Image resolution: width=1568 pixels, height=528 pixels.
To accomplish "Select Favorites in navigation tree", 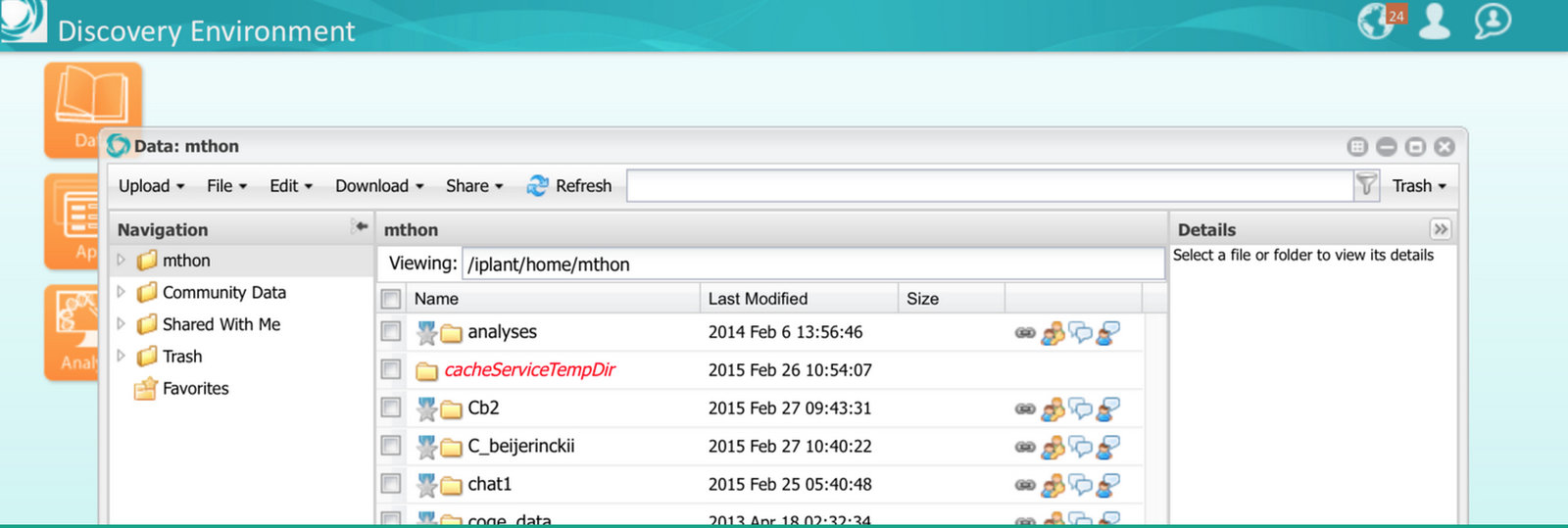I will click(196, 389).
